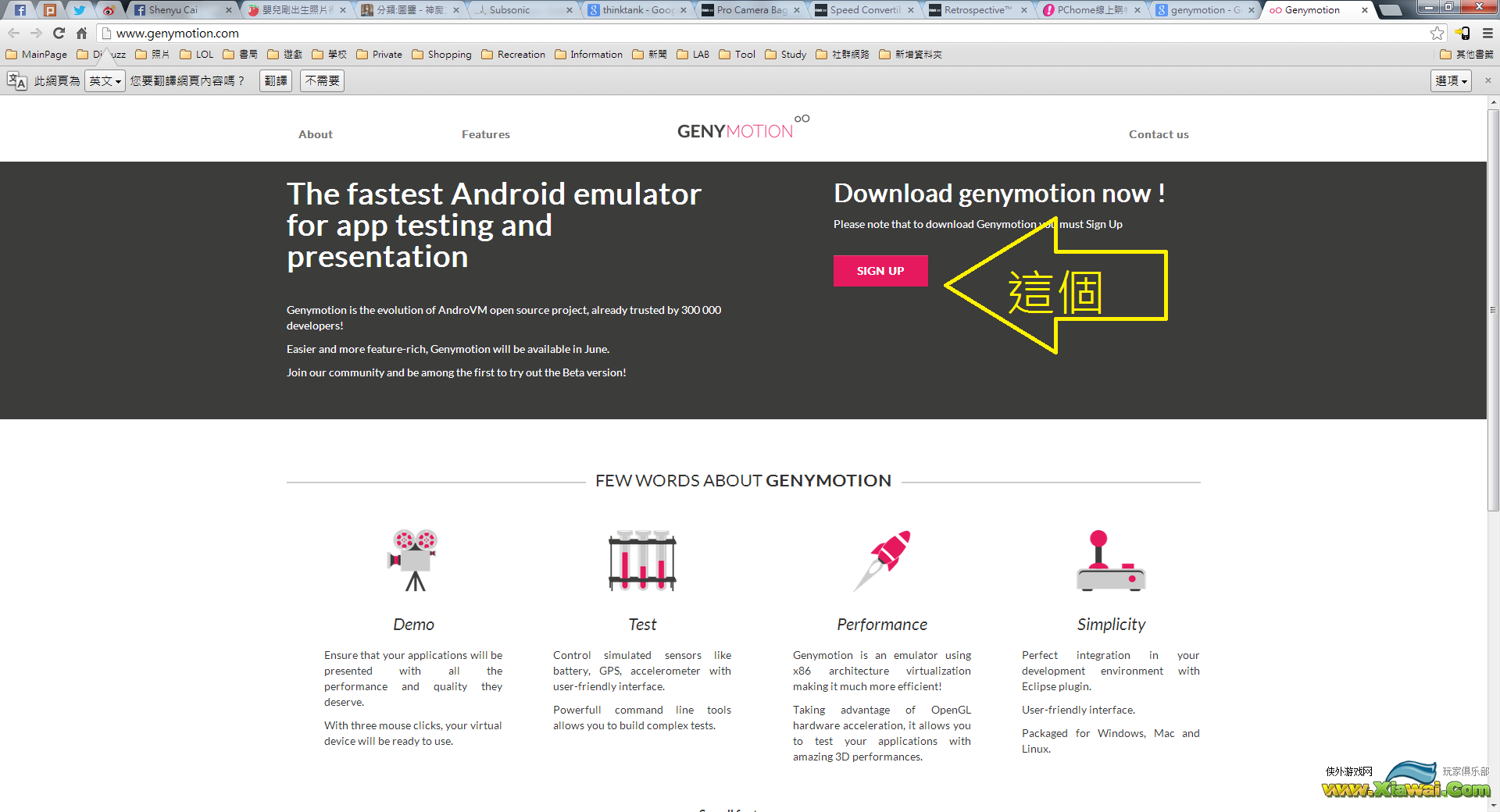This screenshot has width=1500, height=812.
Task: Open the Shopping bookmark folder
Action: pos(442,55)
